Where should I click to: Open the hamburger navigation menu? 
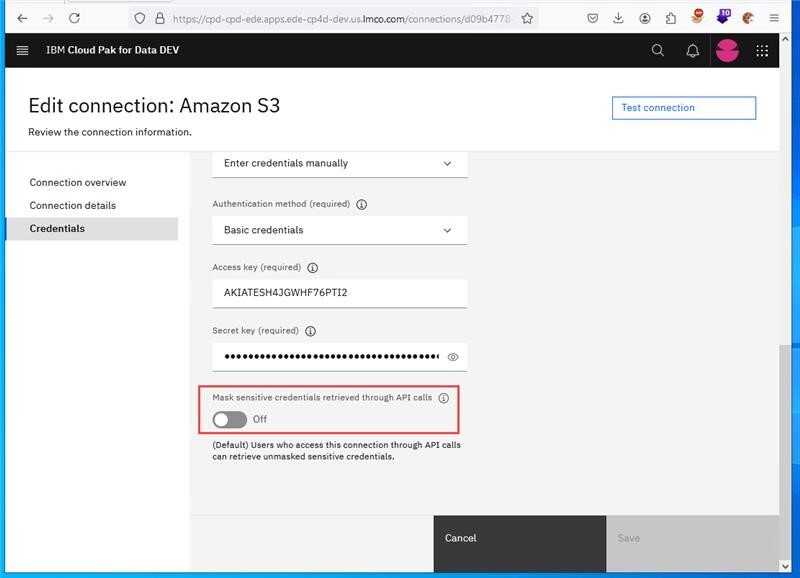click(23, 51)
